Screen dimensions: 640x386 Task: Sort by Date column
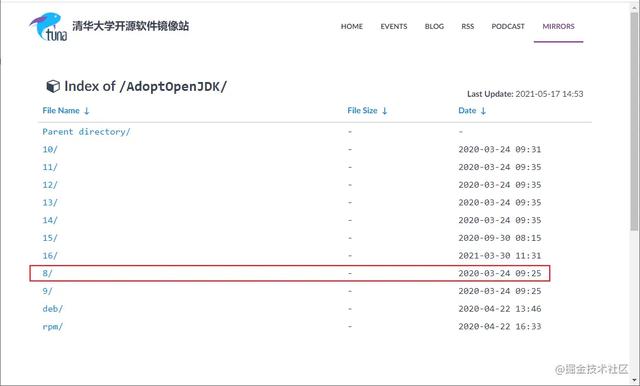(x=472, y=111)
